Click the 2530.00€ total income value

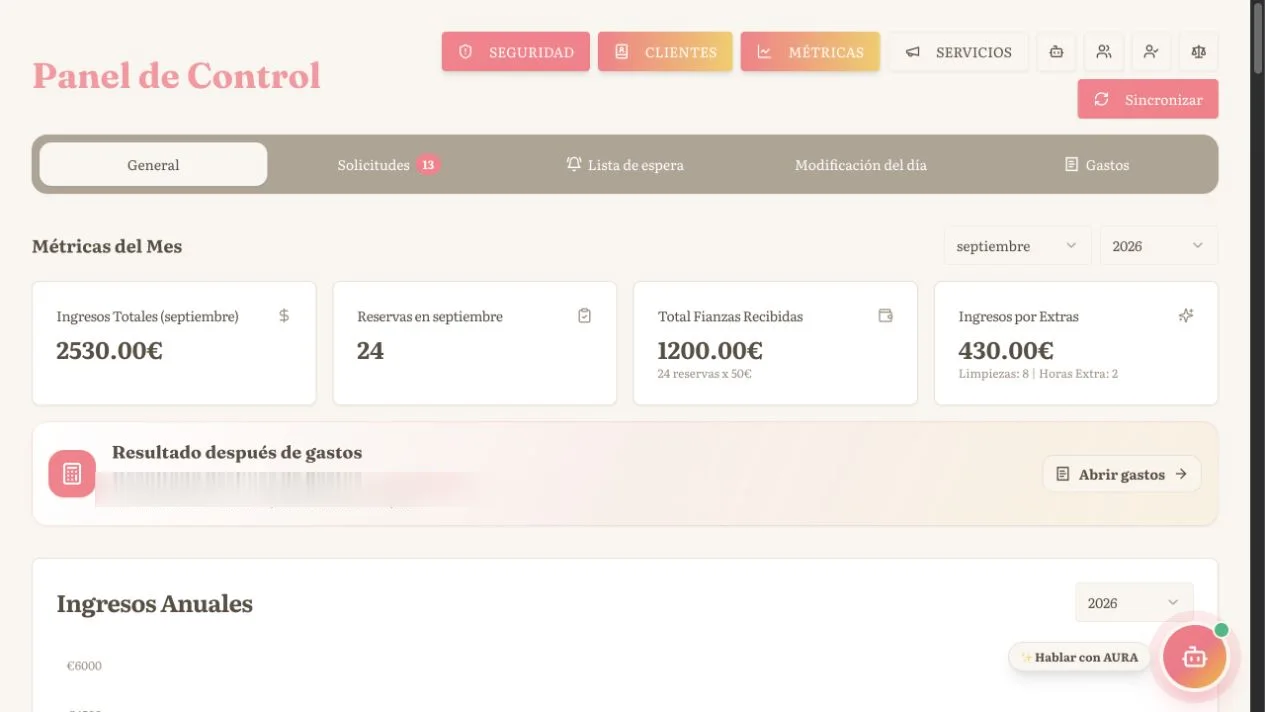pos(109,351)
